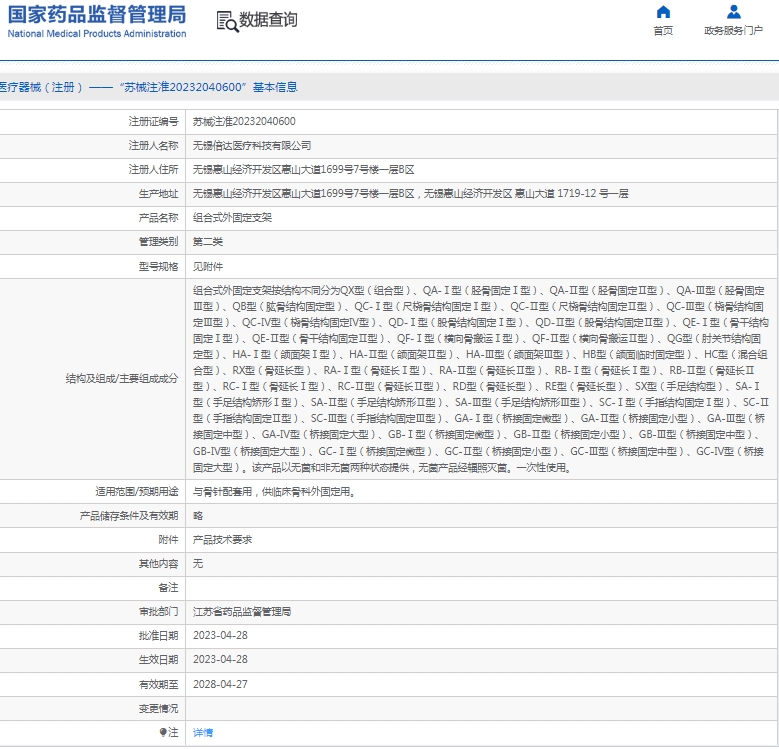Click management class value 第二类

208,242
